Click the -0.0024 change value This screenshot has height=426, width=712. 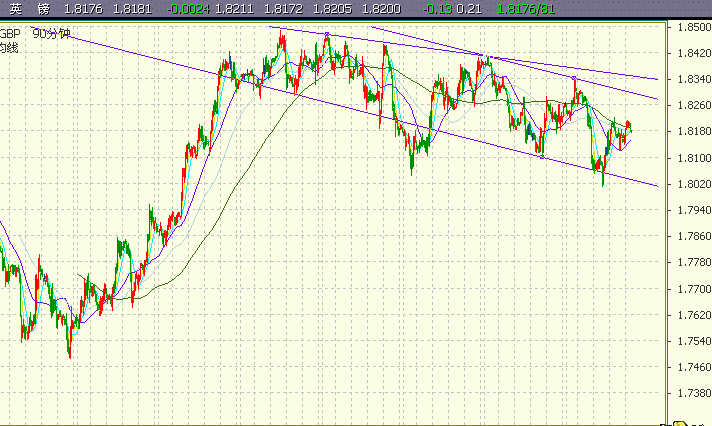tap(188, 9)
